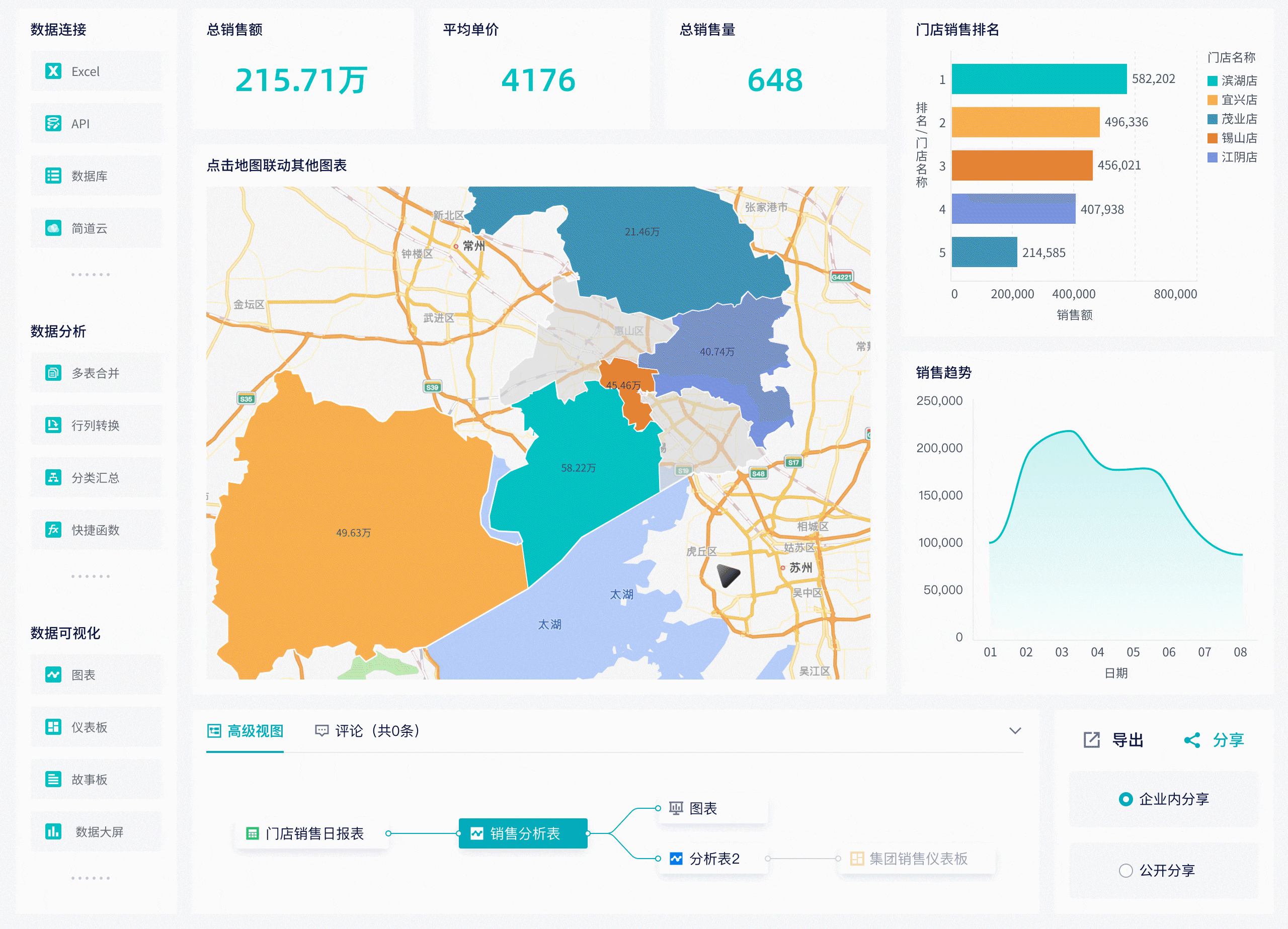
Task: Select the 企业内分享 radio option
Action: pos(1125,799)
